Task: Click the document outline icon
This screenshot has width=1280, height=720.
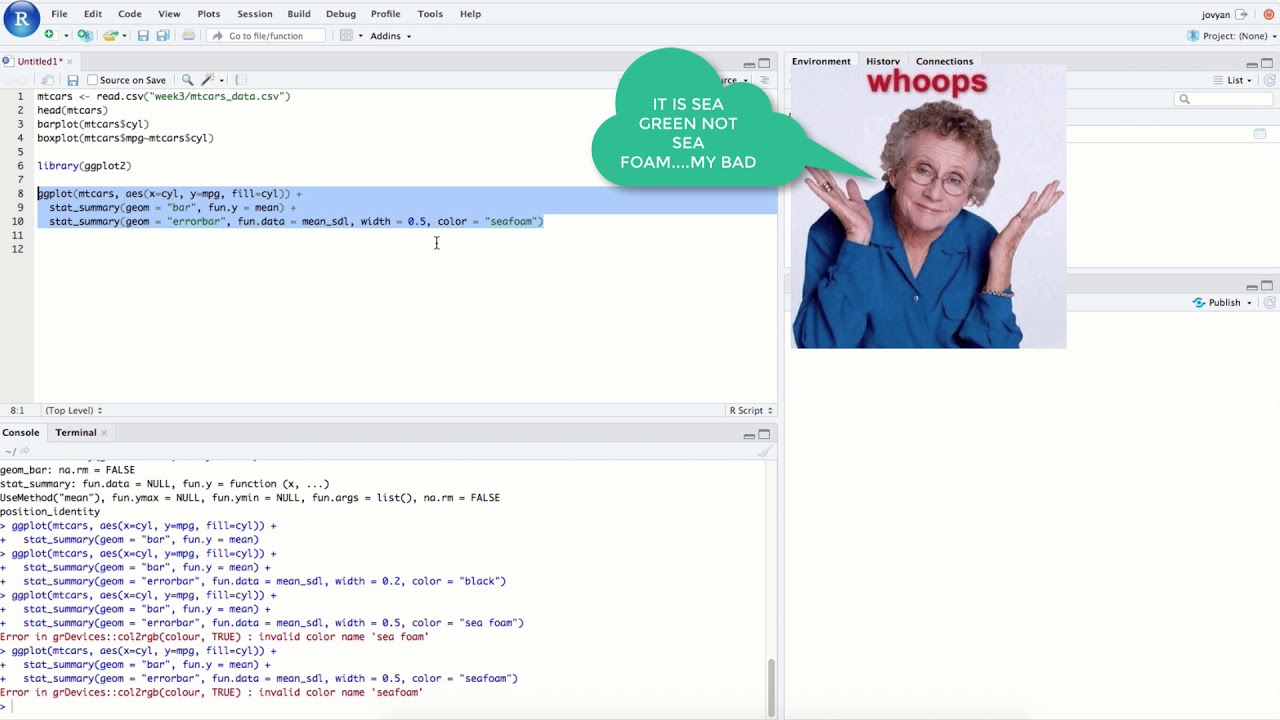Action: tap(765, 80)
